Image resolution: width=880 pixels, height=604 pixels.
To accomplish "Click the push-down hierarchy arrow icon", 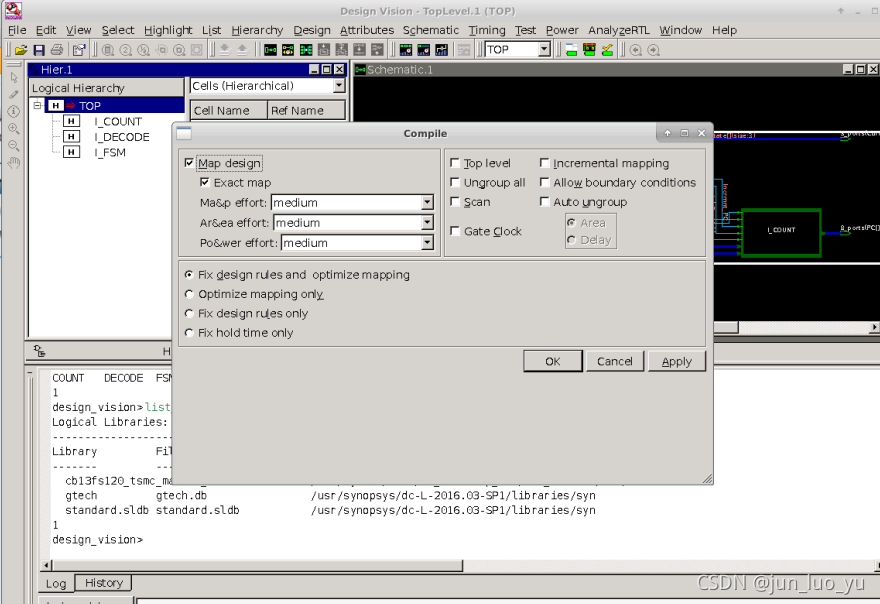I will point(224,50).
